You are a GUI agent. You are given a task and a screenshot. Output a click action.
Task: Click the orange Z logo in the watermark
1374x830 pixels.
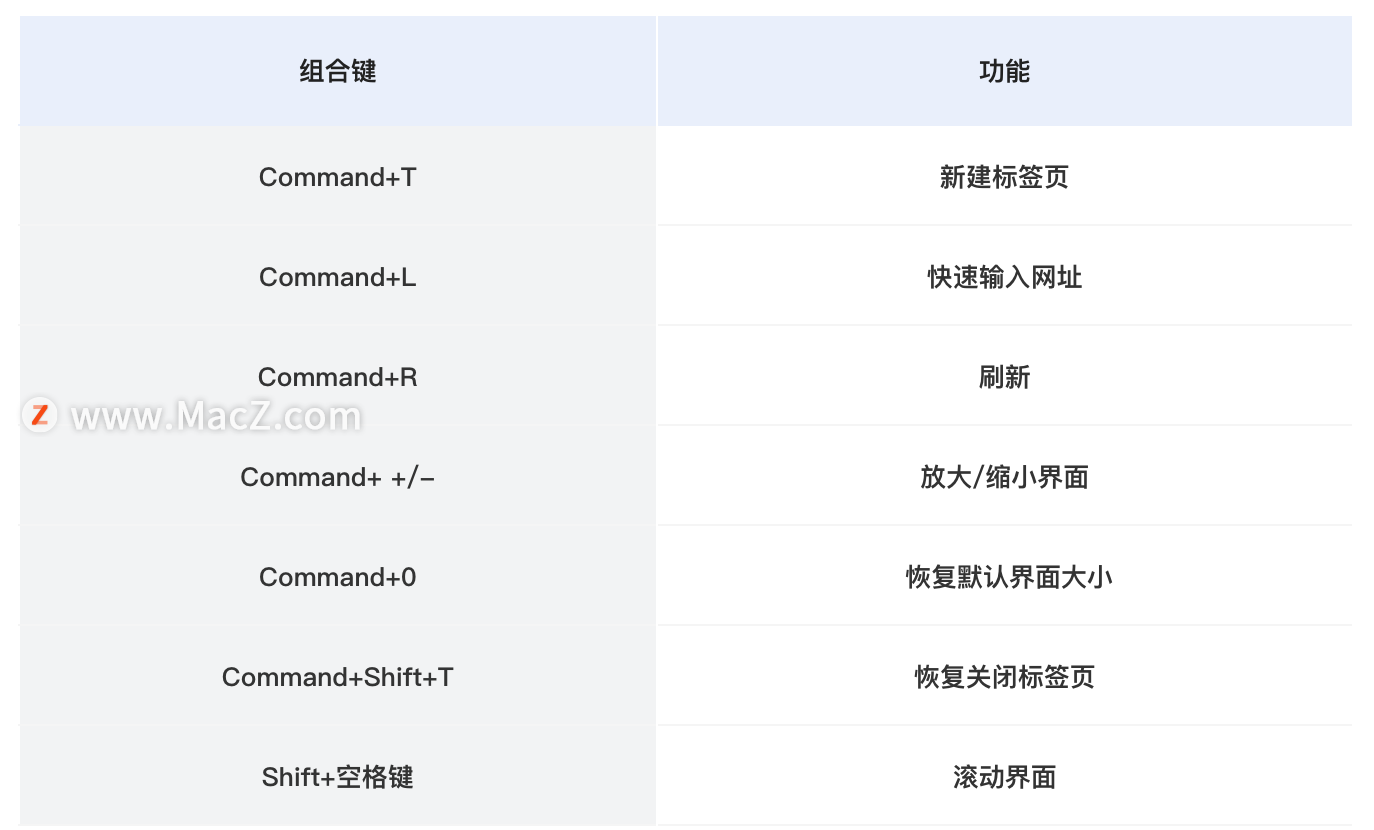point(40,415)
